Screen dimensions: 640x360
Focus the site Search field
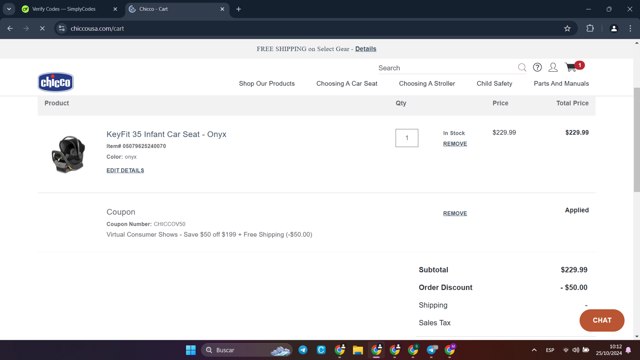[446, 68]
